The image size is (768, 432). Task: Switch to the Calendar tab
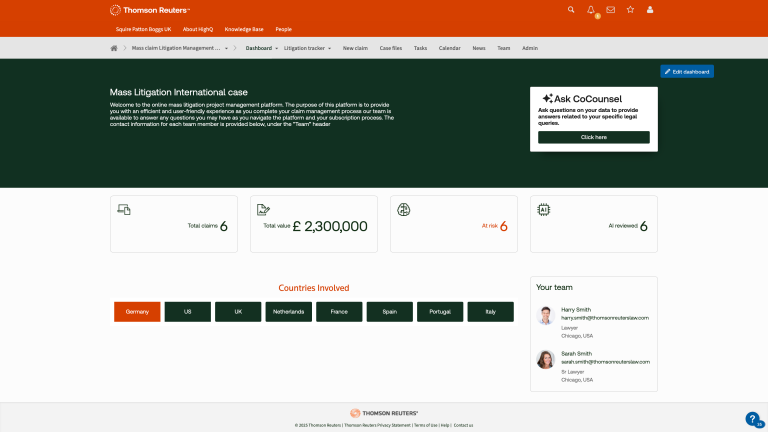click(450, 48)
